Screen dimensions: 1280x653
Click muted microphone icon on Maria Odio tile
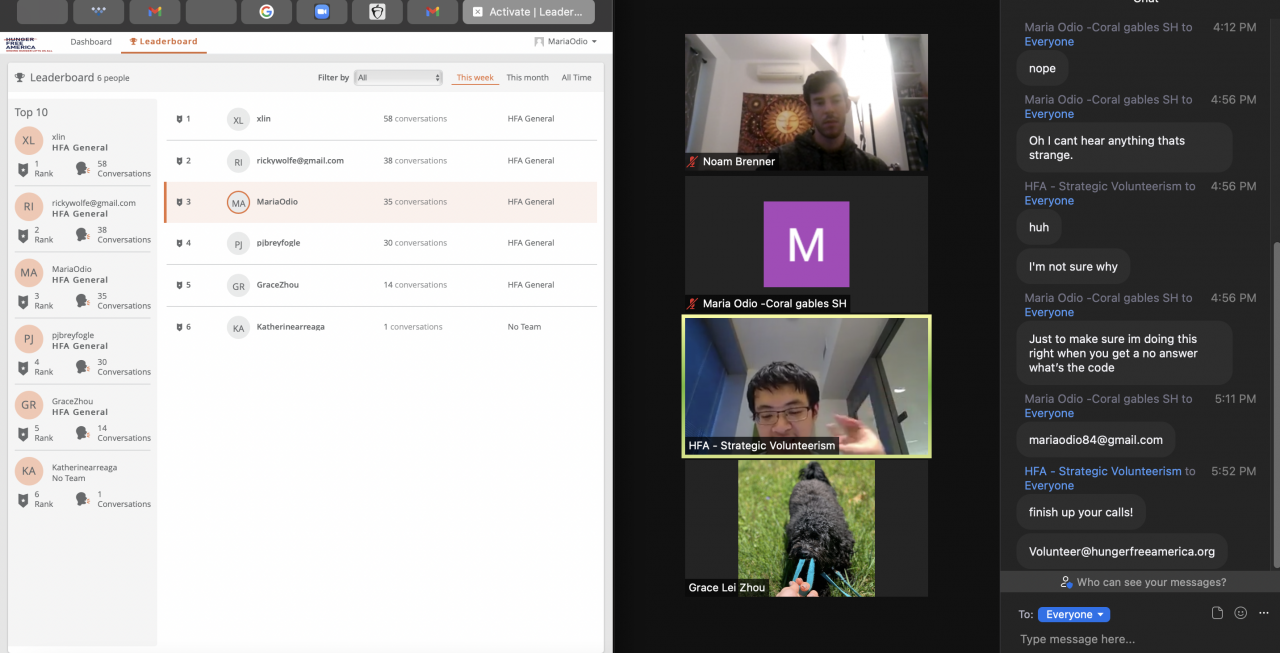tap(692, 303)
